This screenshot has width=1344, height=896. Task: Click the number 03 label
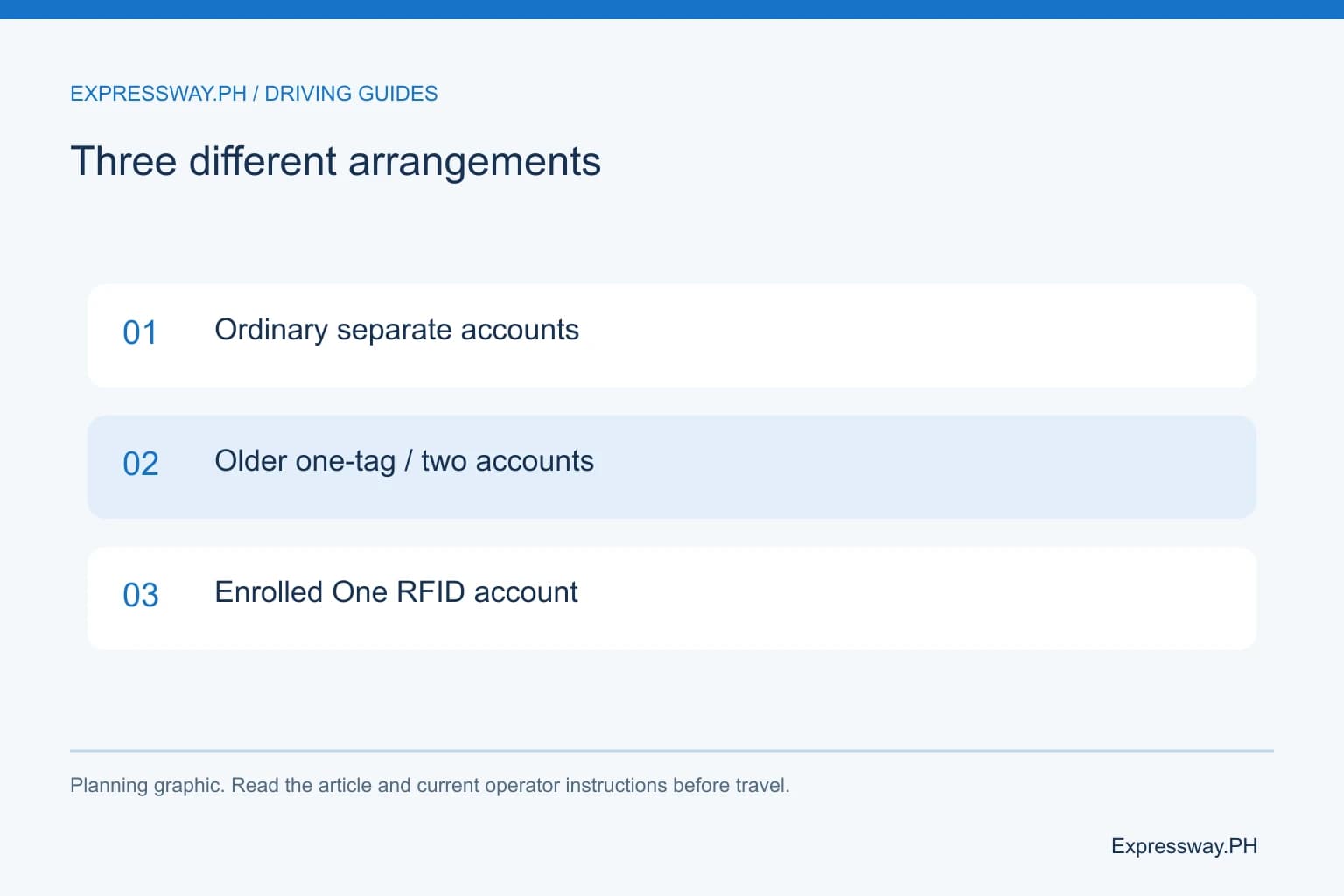141,595
